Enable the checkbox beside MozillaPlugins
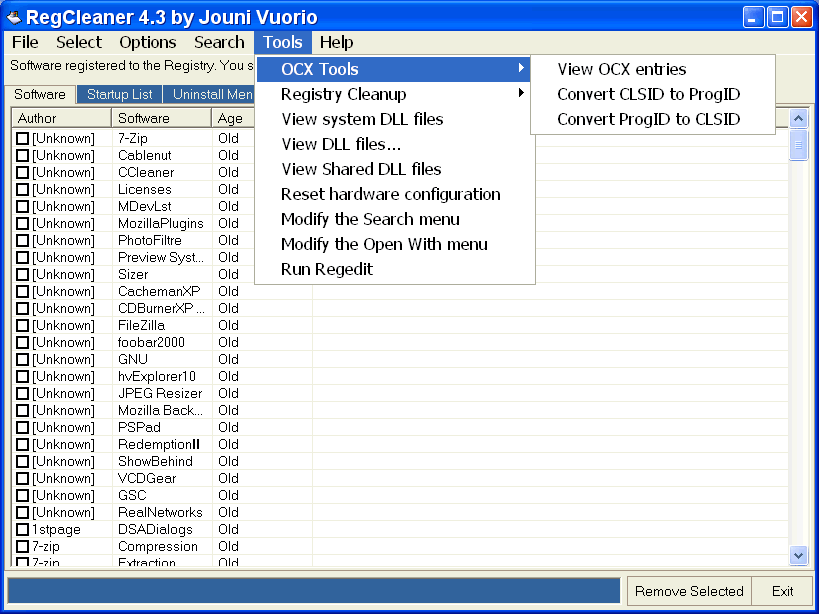The height and width of the screenshot is (614, 819). coord(22,223)
